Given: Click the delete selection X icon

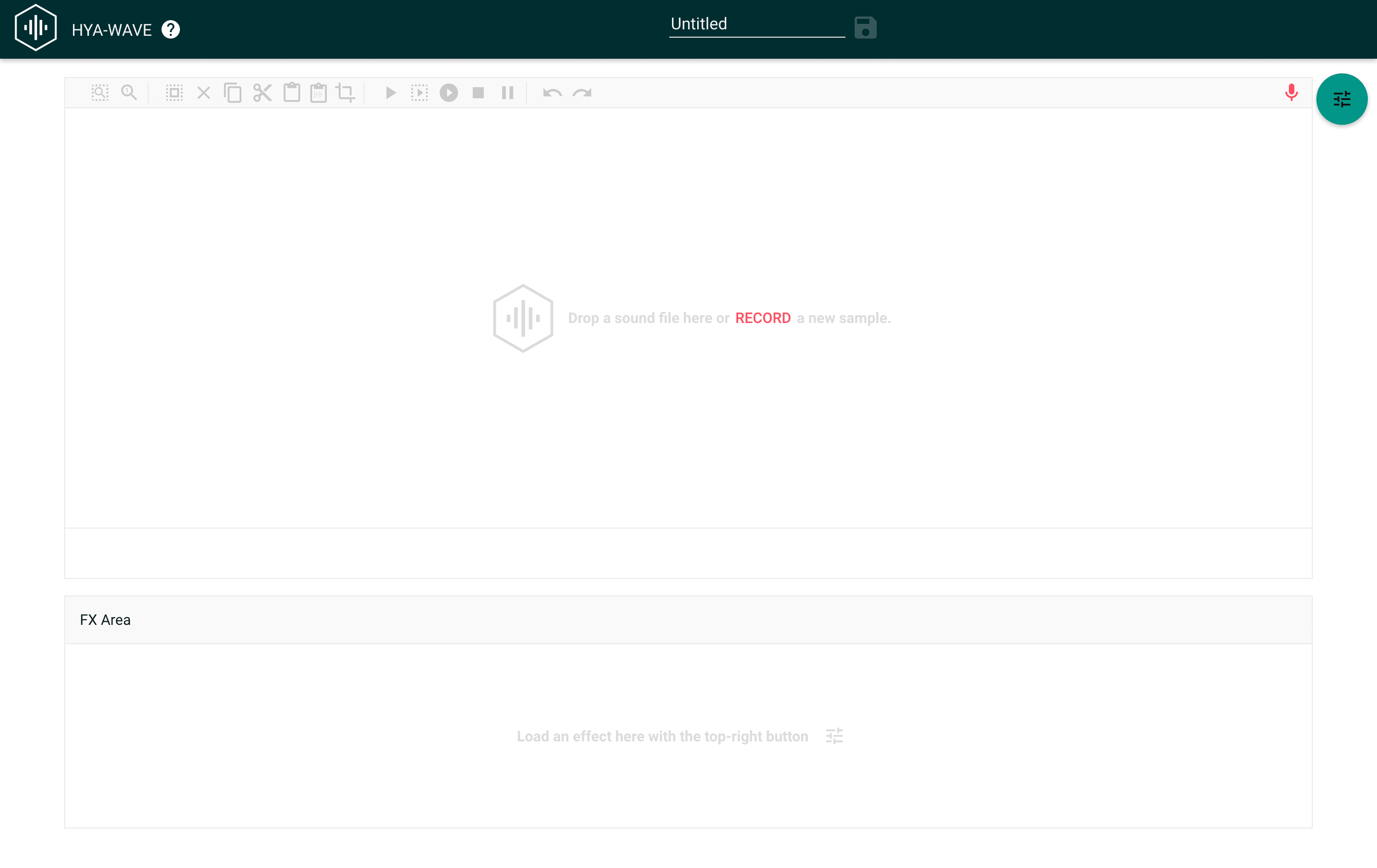Looking at the screenshot, I should pyautogui.click(x=204, y=93).
